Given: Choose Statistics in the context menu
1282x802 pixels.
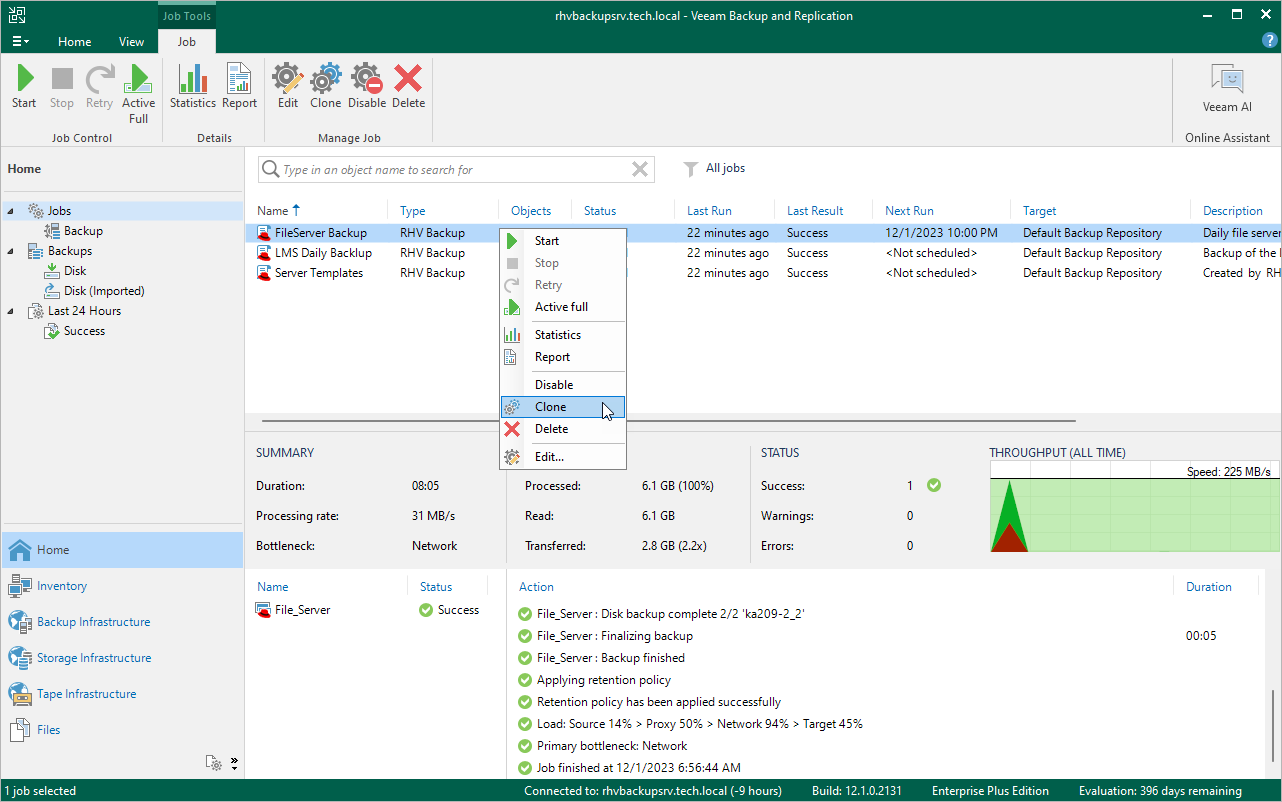Looking at the screenshot, I should (x=563, y=335).
